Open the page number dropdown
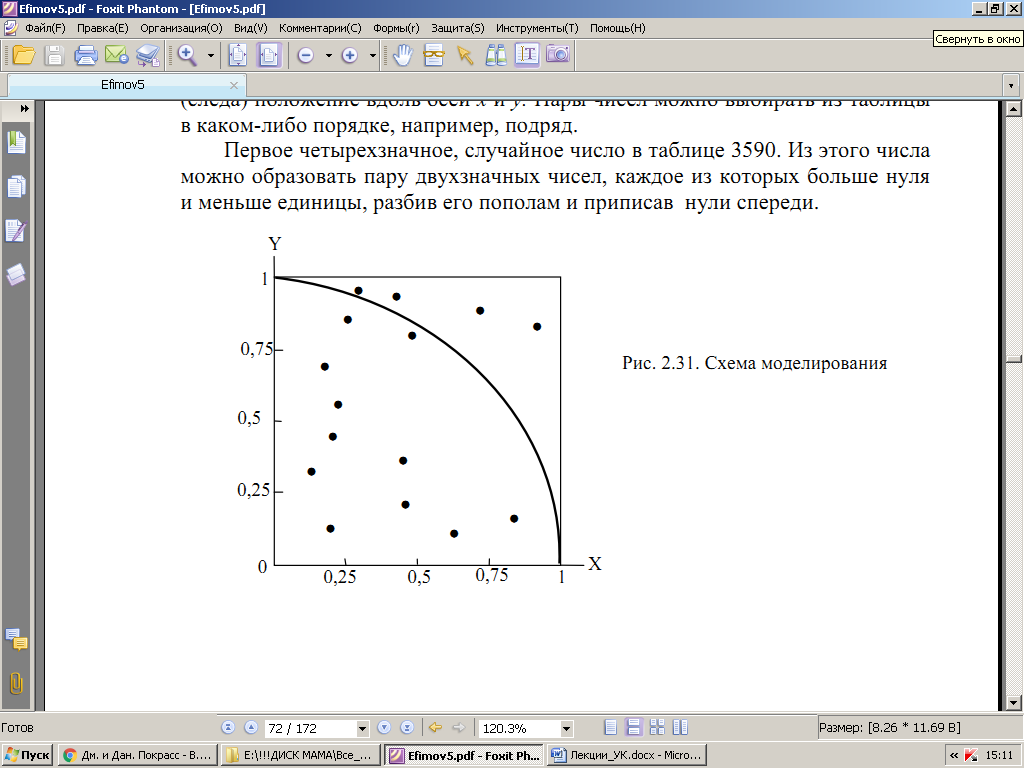 pyautogui.click(x=363, y=728)
